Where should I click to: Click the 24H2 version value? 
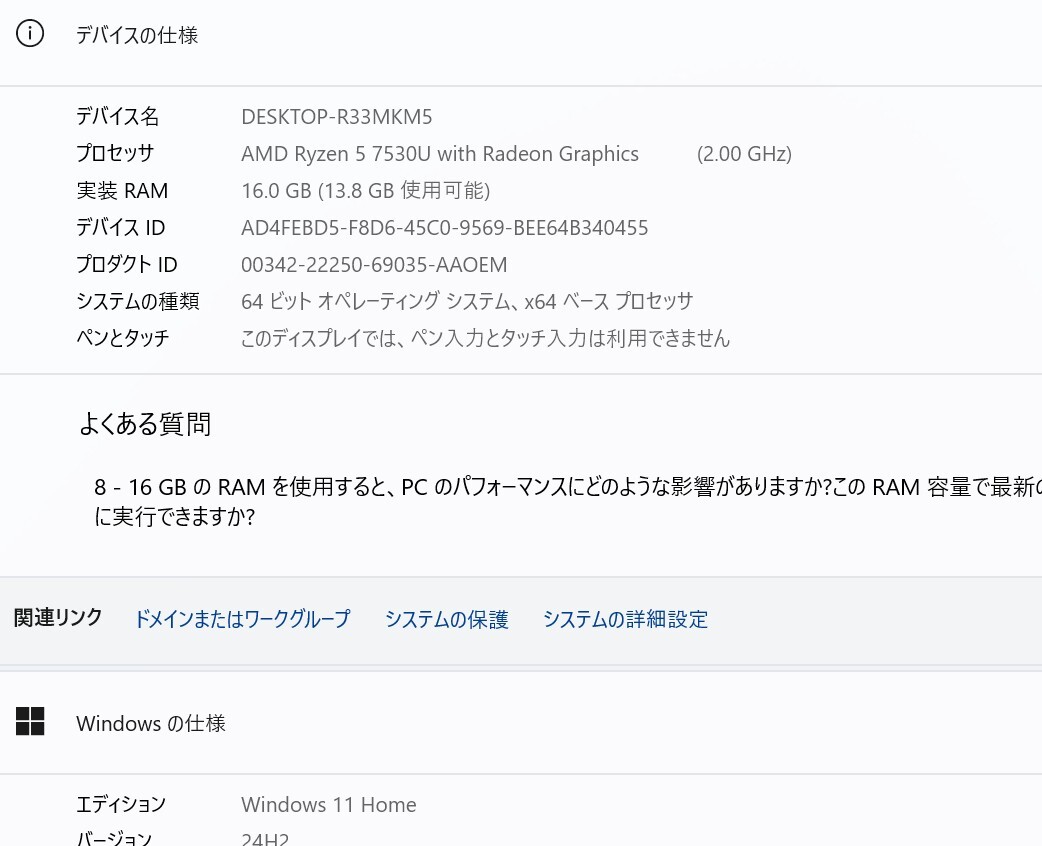(x=265, y=839)
